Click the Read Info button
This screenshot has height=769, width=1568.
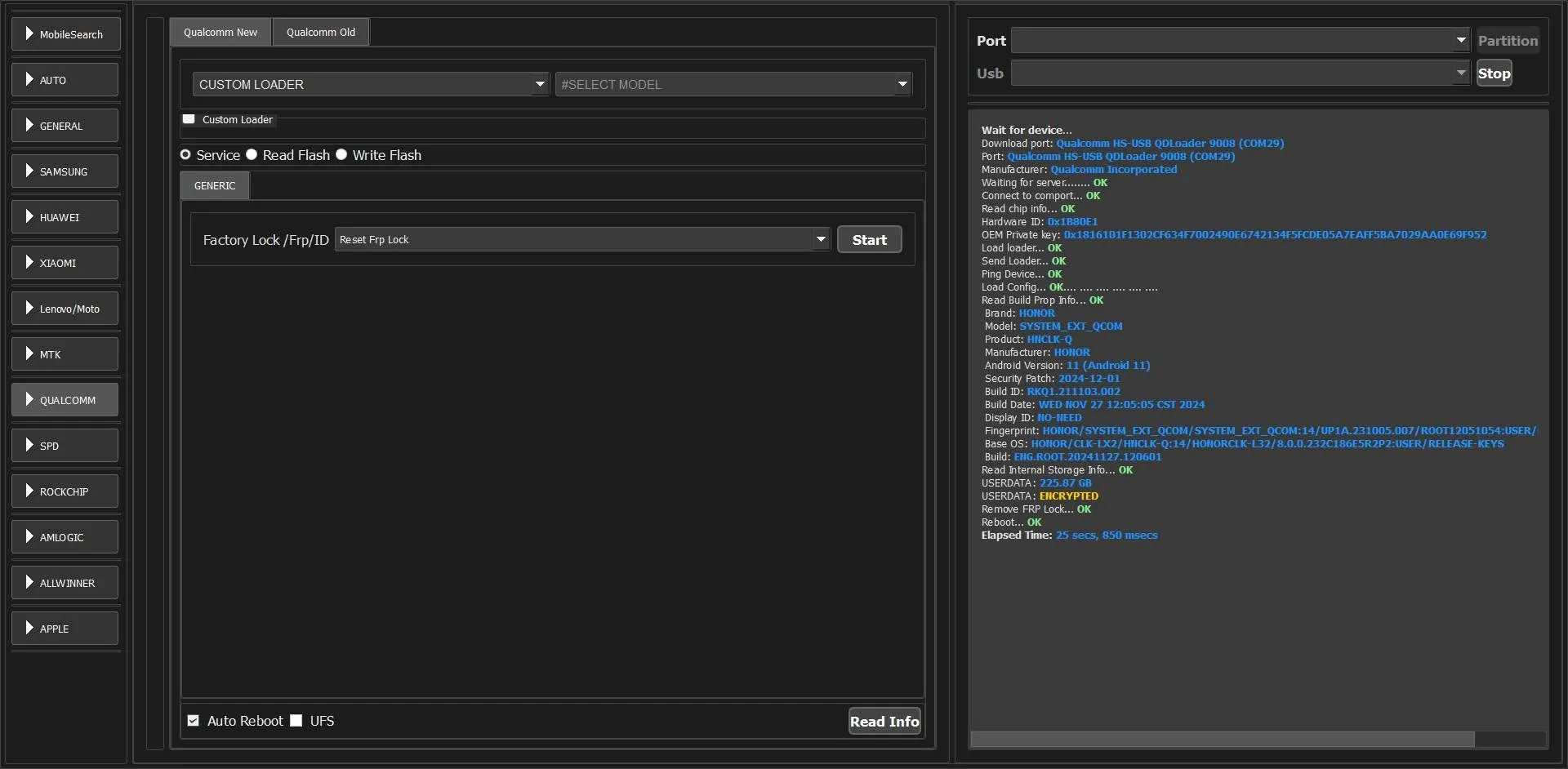coord(884,721)
